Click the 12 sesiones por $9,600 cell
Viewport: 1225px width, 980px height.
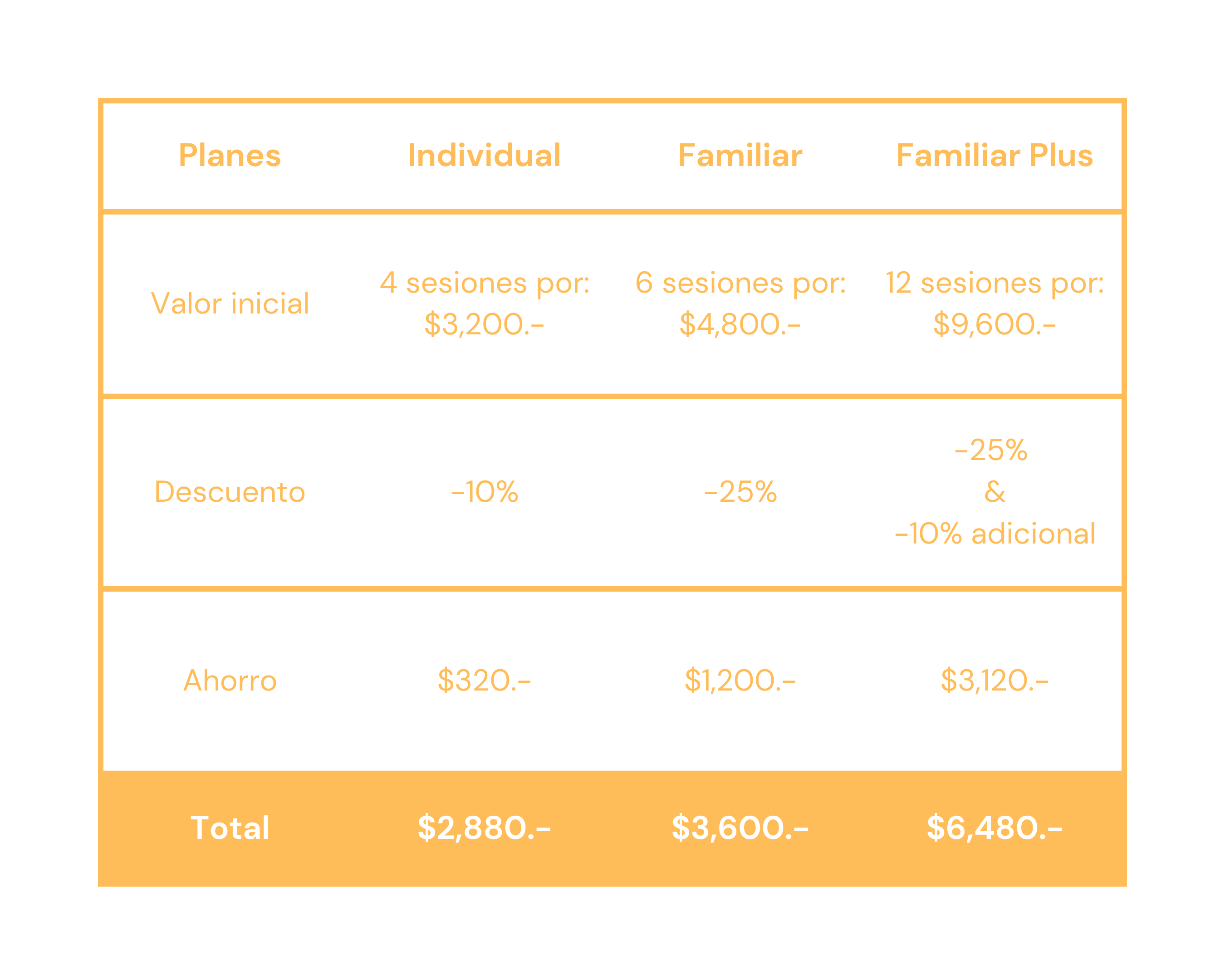(995, 304)
